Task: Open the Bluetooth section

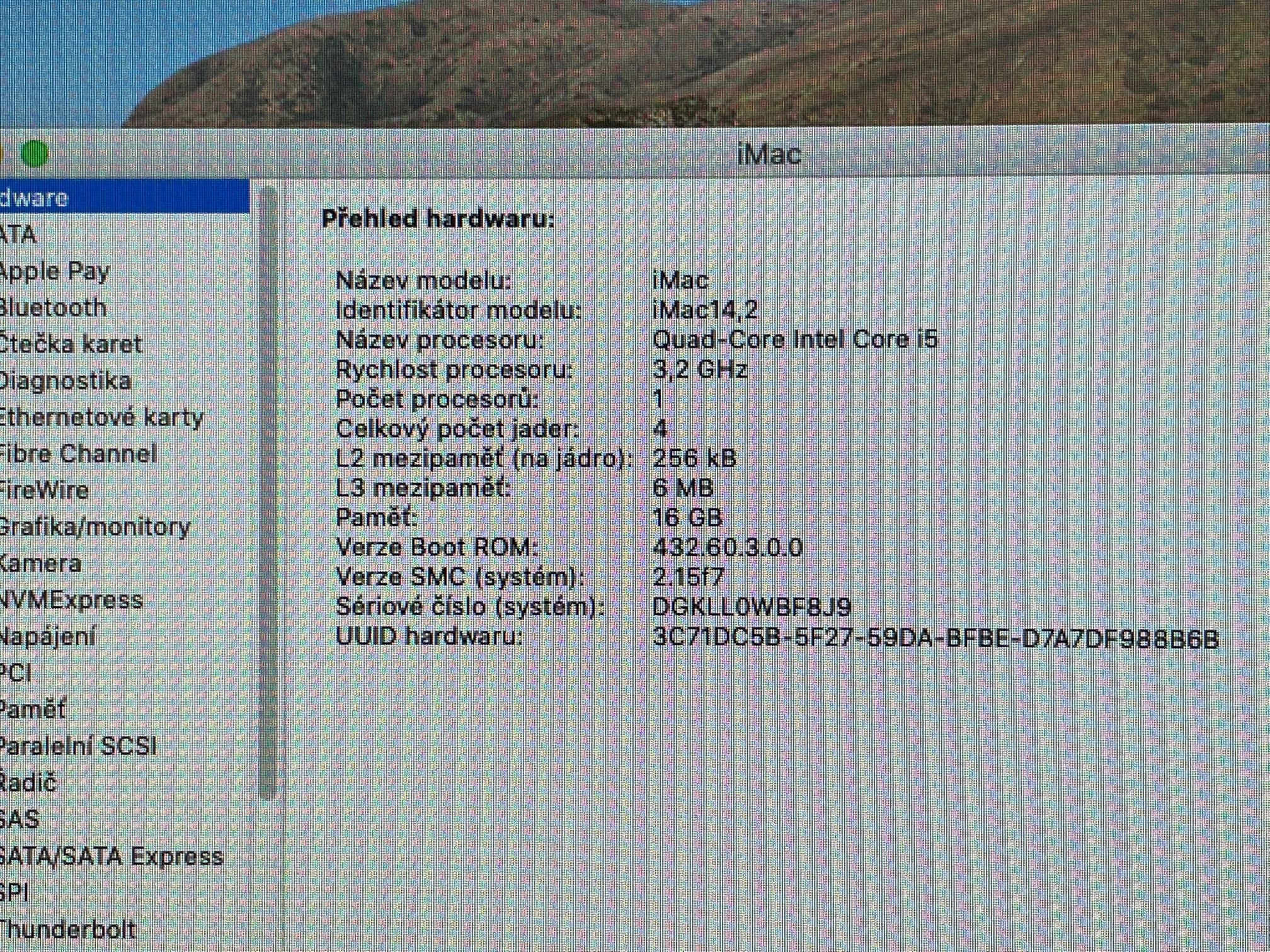Action: pos(53,308)
